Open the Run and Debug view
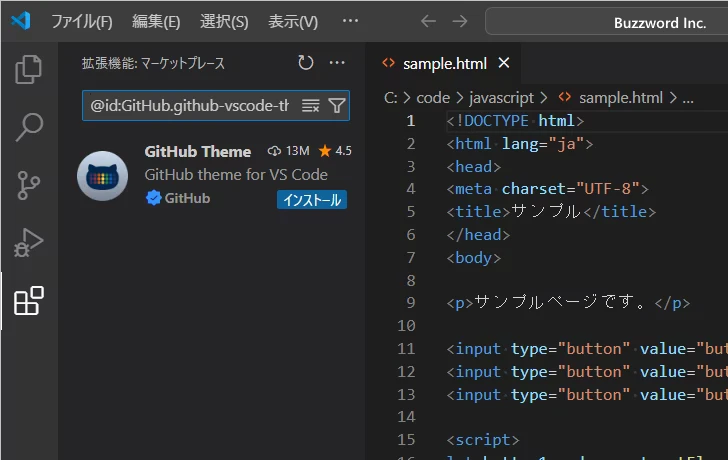The image size is (728, 460). (29, 243)
